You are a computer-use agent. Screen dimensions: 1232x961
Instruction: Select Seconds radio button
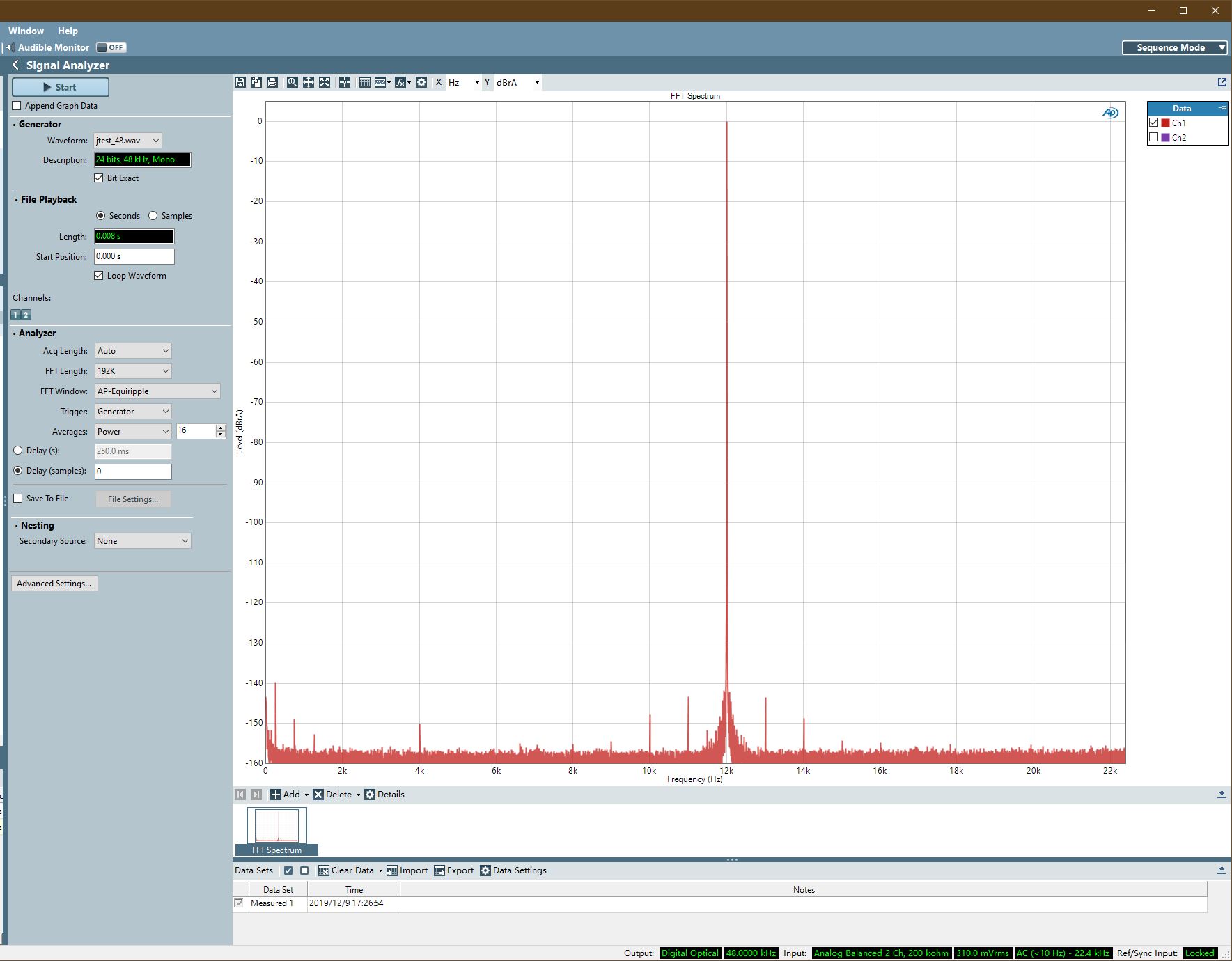click(x=101, y=216)
